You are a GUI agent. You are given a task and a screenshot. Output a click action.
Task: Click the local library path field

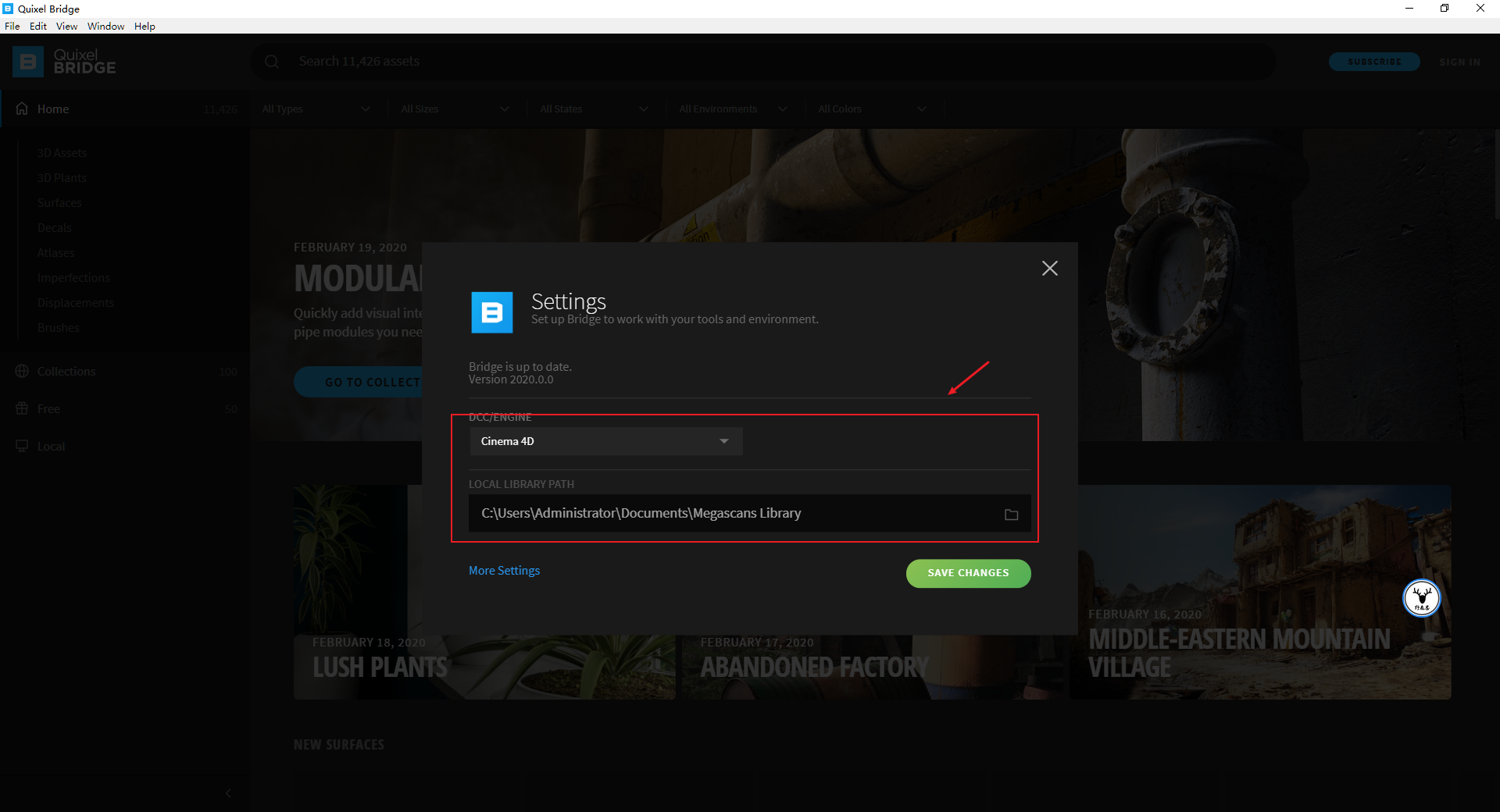(750, 514)
